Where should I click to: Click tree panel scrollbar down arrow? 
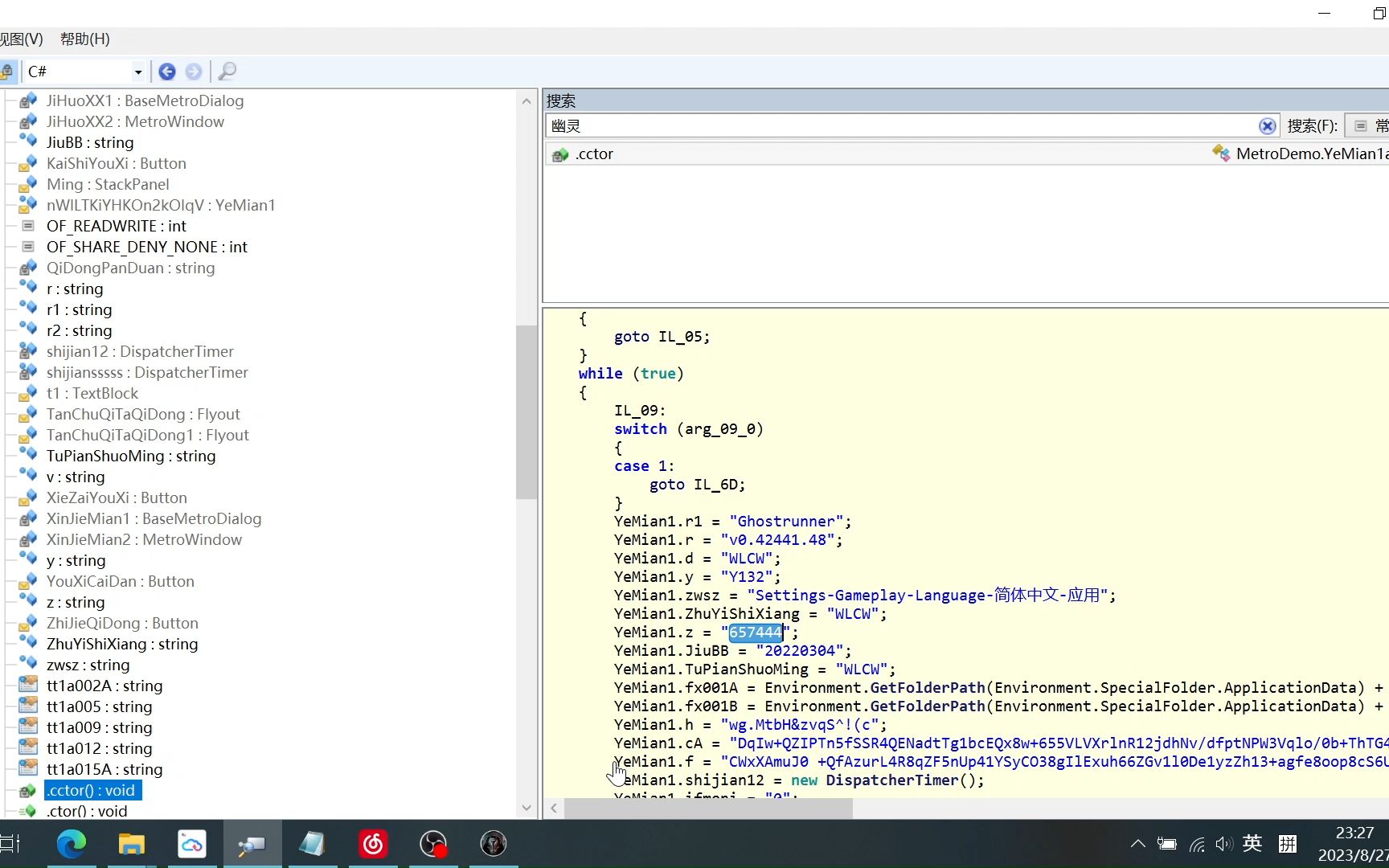(x=527, y=808)
